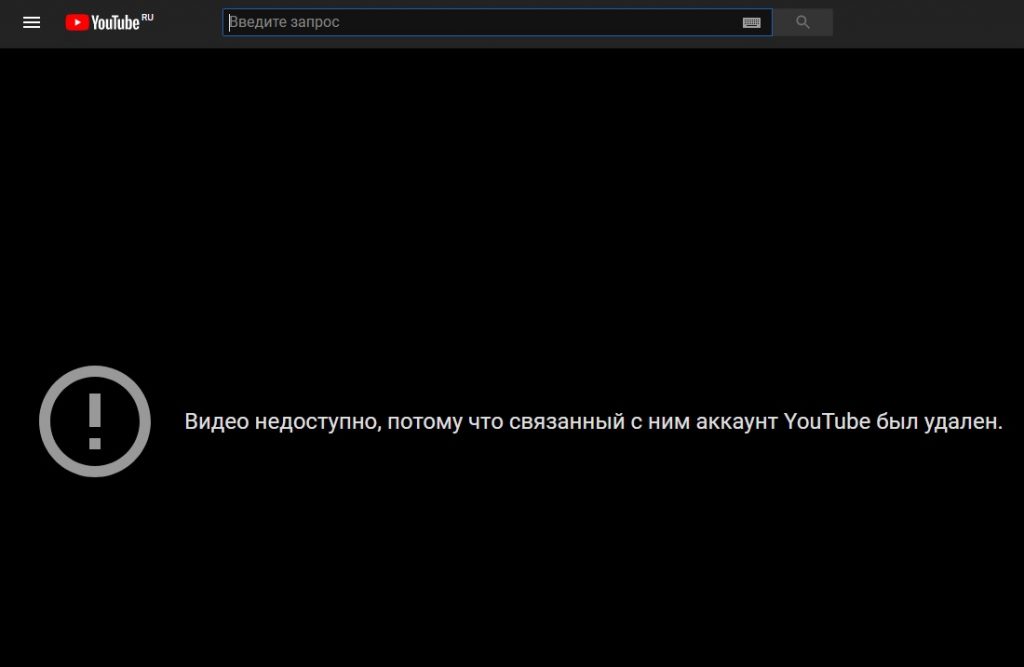This screenshot has width=1024, height=667.
Task: Click the 'Видео недоступно' error message text
Action: point(593,421)
